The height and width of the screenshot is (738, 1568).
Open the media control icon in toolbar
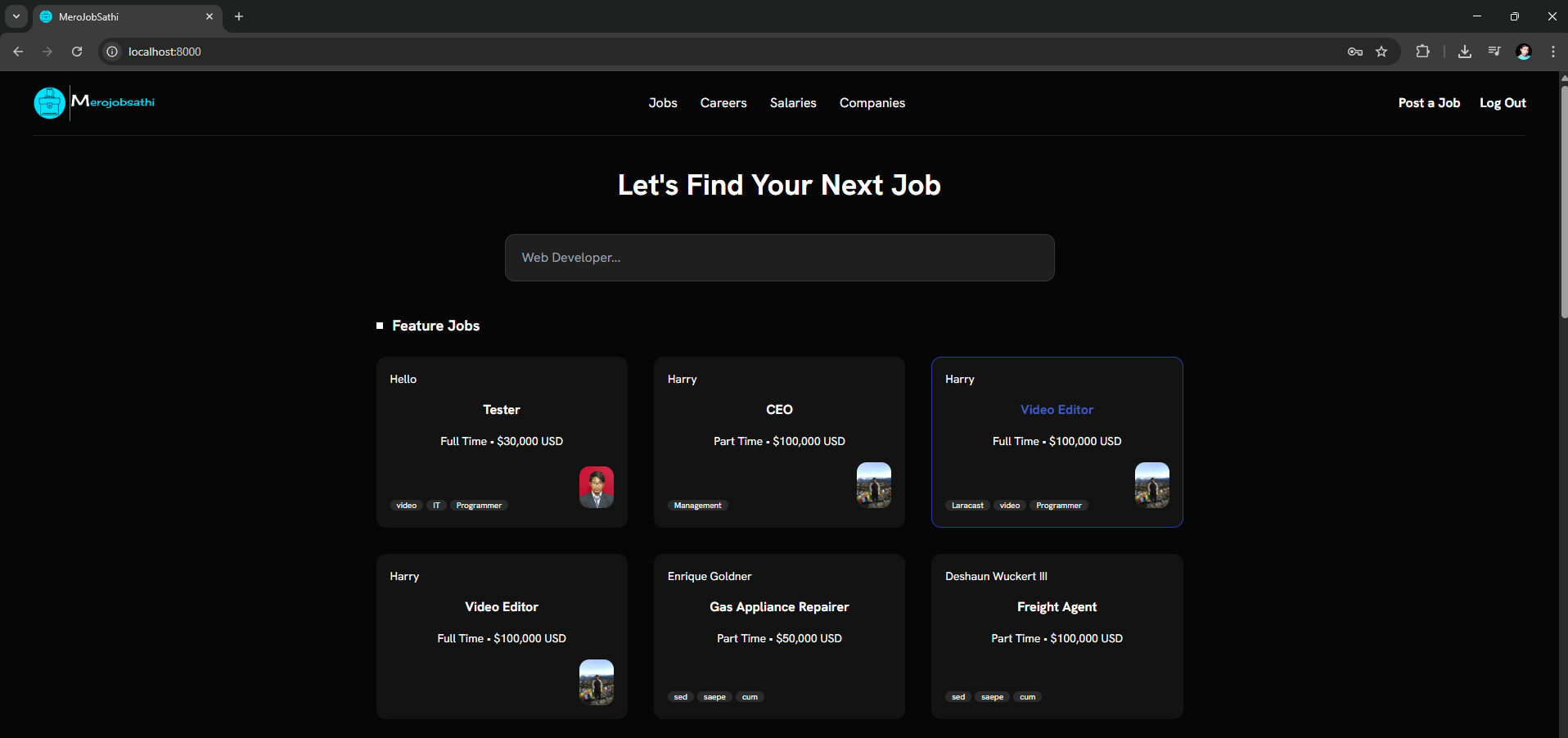point(1494,52)
